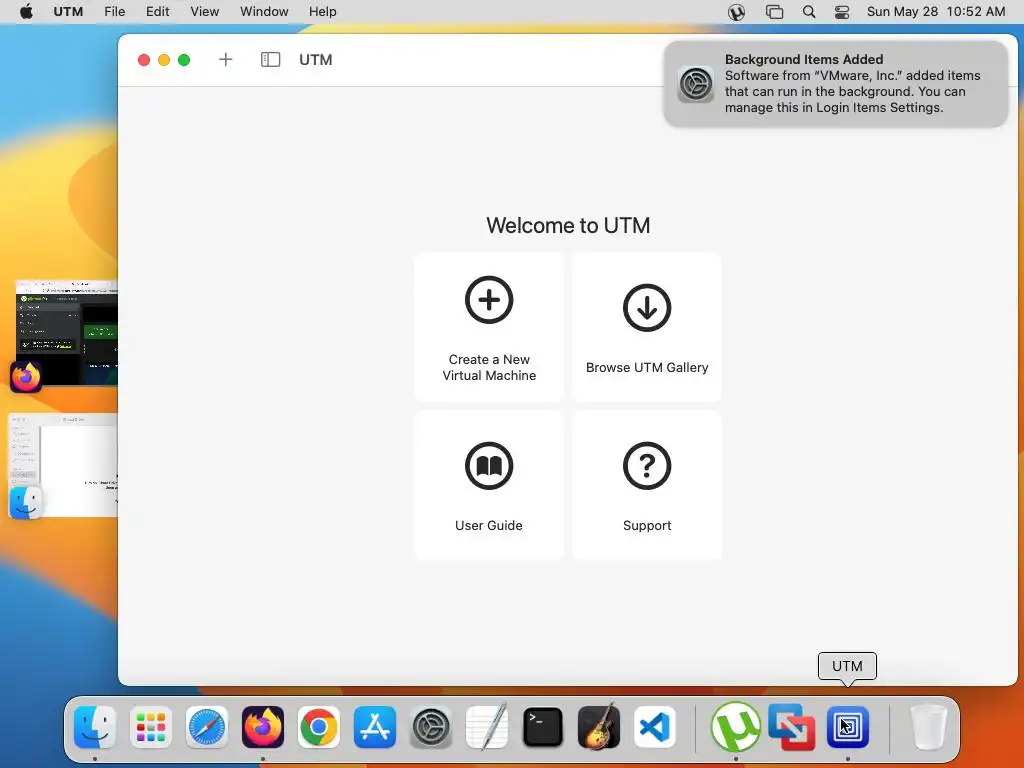Open the Edit menu
Viewport: 1024px width, 768px height.
coord(157,12)
